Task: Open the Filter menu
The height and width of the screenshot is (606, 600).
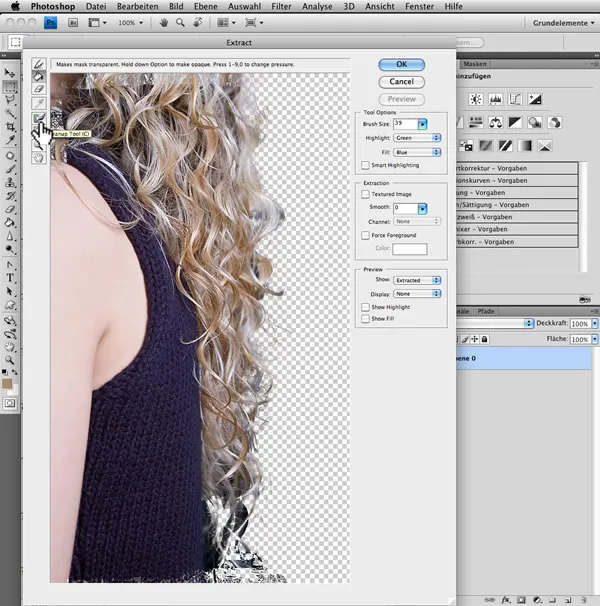Action: tap(281, 6)
